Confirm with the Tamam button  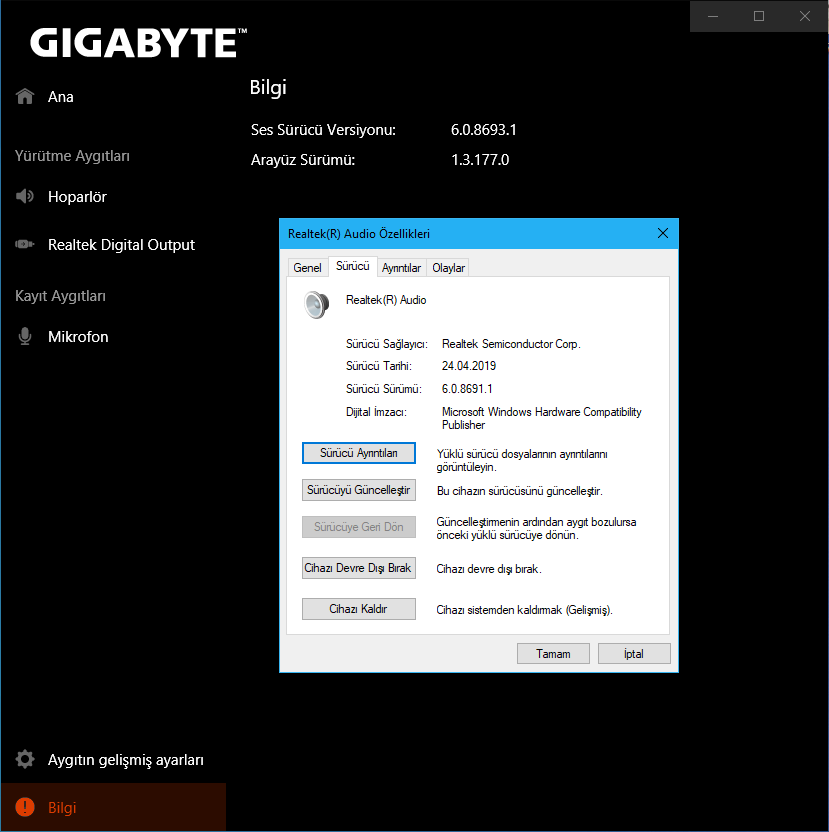pyautogui.click(x=553, y=654)
